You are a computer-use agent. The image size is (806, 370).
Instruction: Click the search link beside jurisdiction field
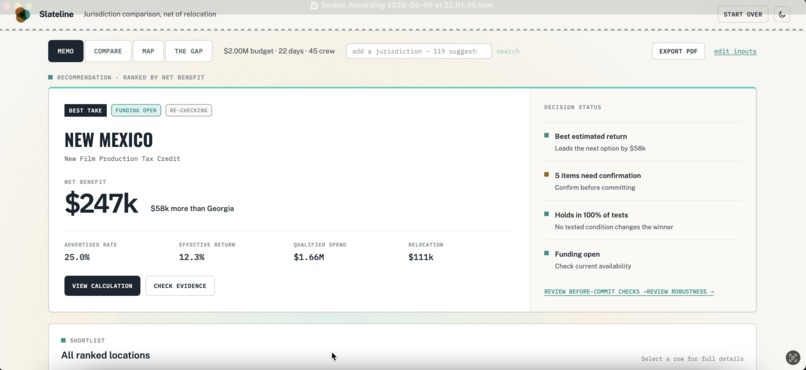point(507,51)
